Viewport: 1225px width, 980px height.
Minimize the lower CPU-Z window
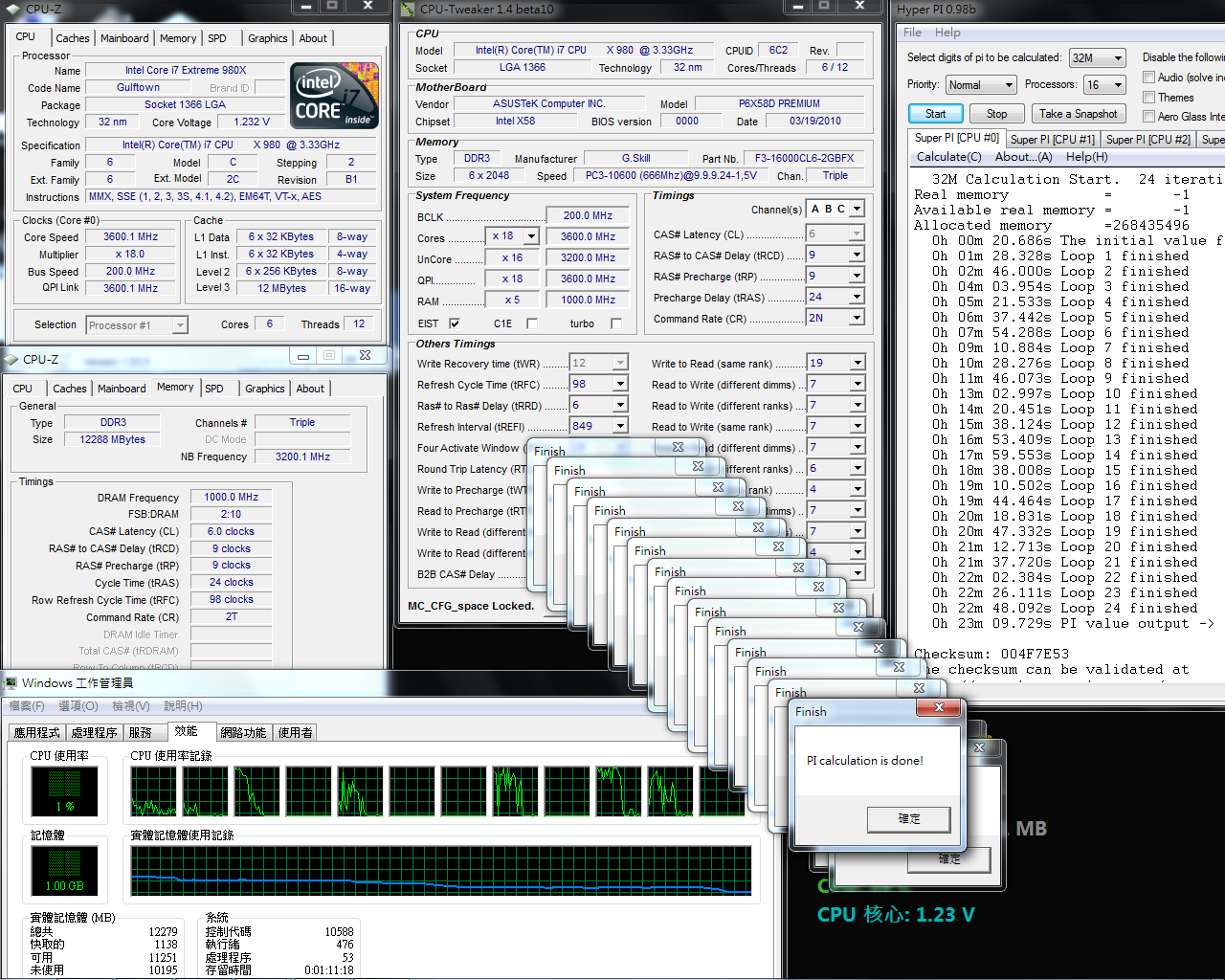click(x=302, y=355)
